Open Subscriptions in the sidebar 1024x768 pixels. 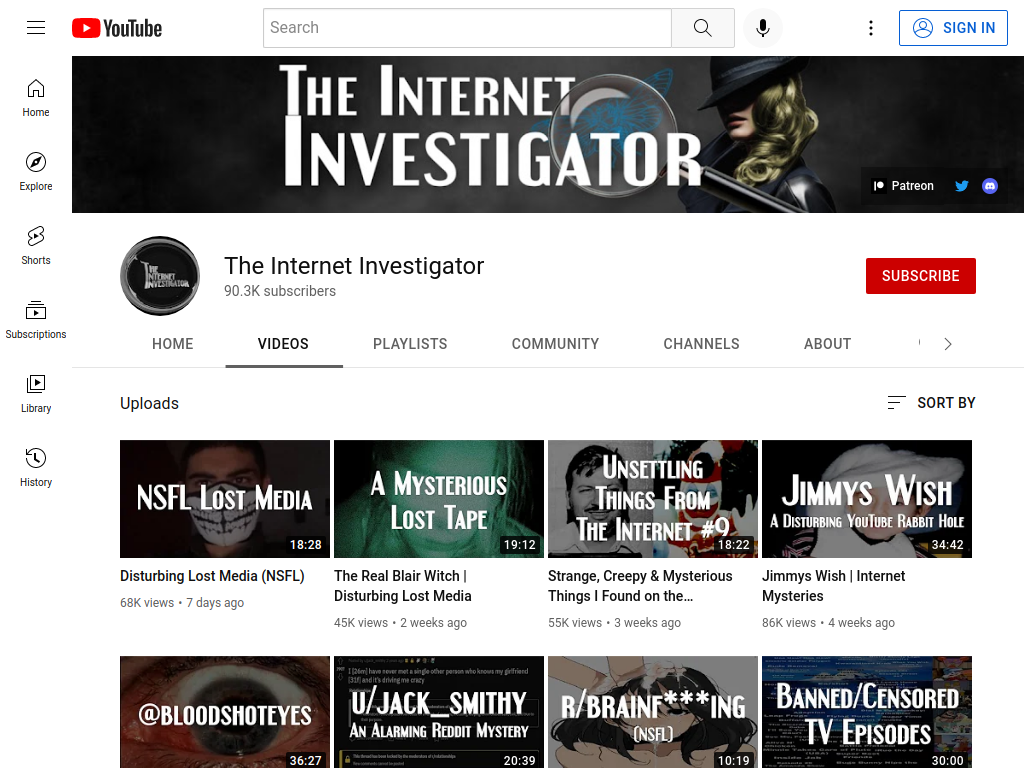point(36,319)
